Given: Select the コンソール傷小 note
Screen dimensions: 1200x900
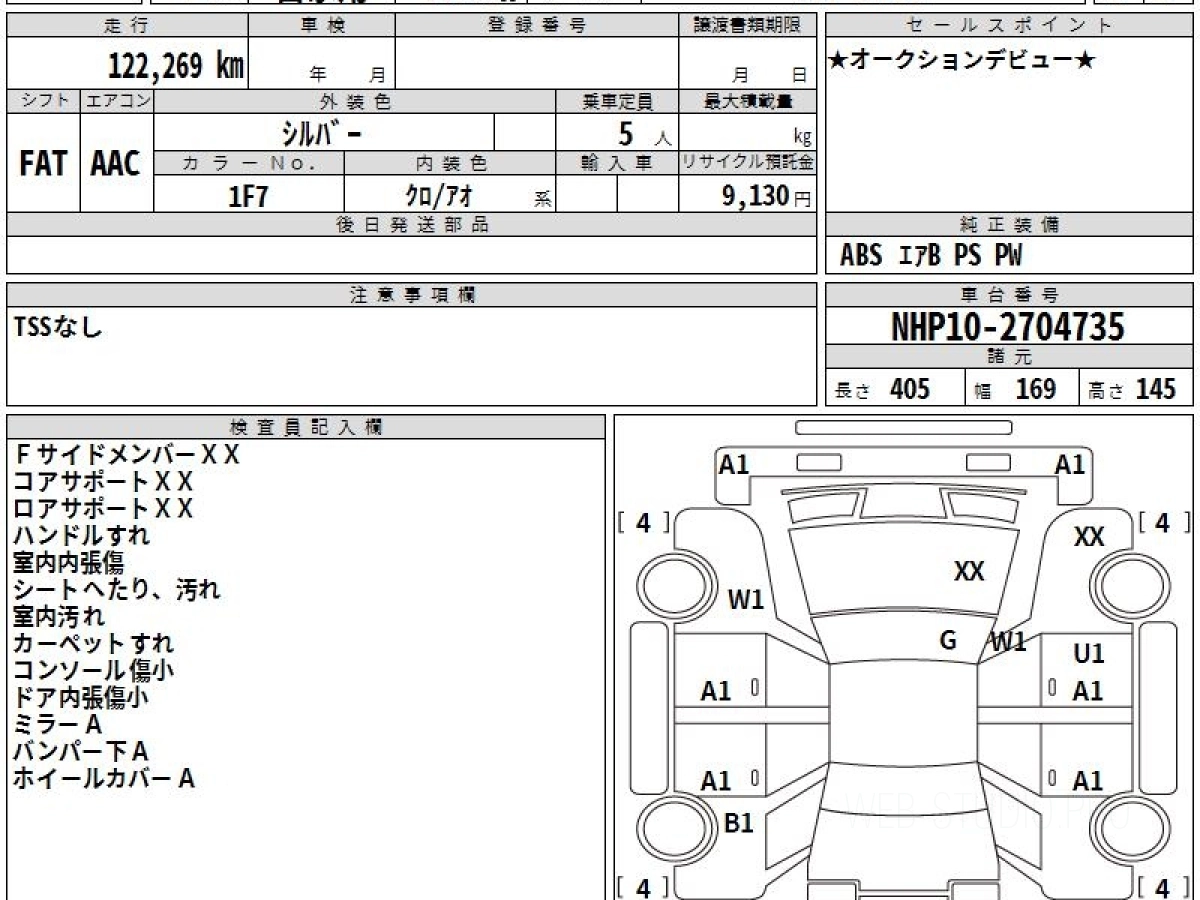Looking at the screenshot, I should coord(95,671).
